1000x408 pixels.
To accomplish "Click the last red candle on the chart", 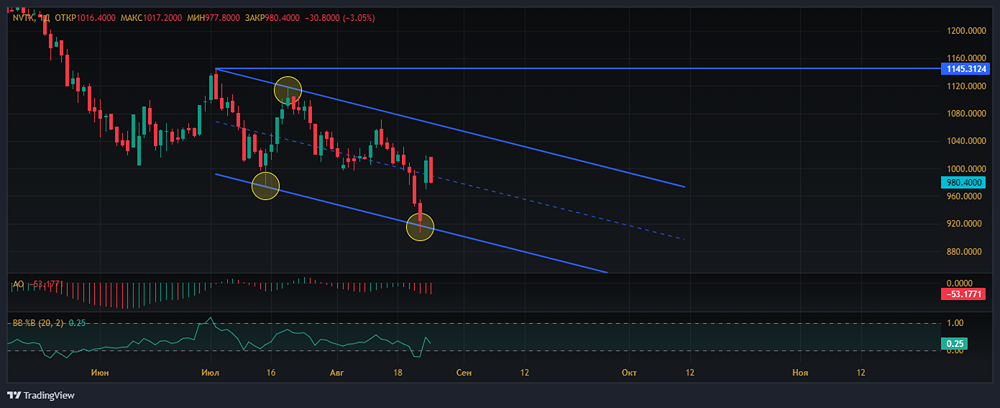I will [x=431, y=170].
